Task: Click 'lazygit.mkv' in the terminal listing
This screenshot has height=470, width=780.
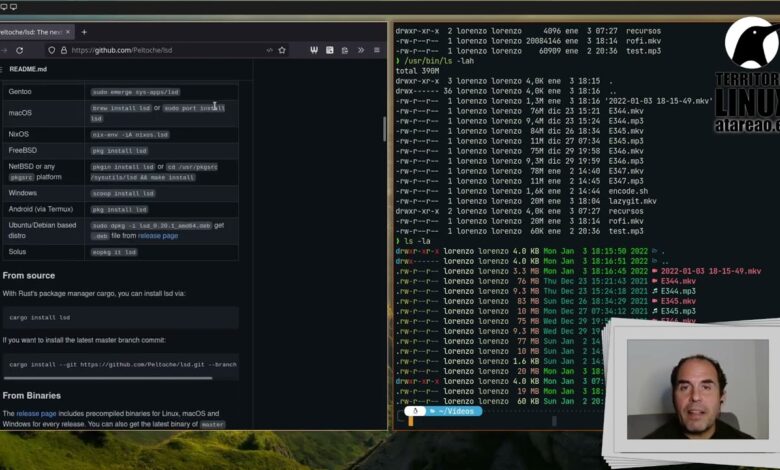Action: tap(632, 201)
